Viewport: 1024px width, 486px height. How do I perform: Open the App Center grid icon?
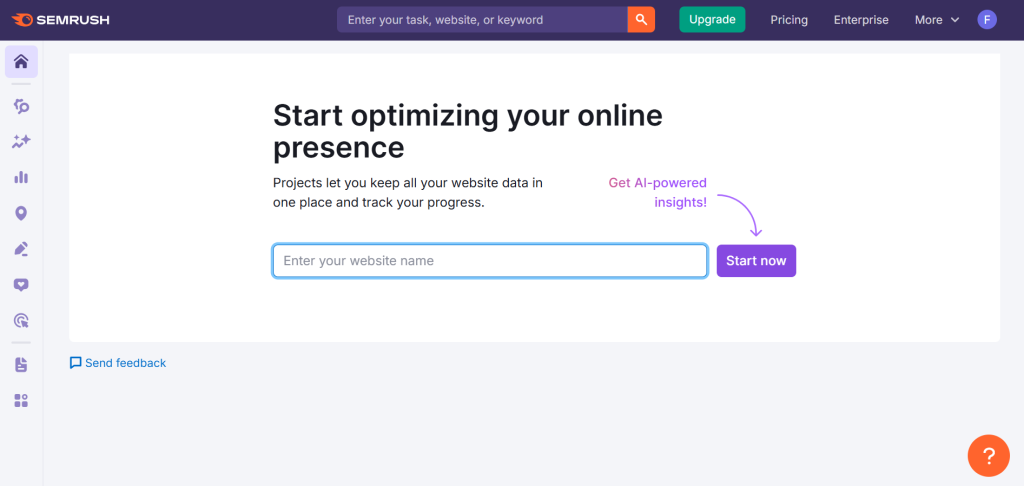tap(21, 400)
